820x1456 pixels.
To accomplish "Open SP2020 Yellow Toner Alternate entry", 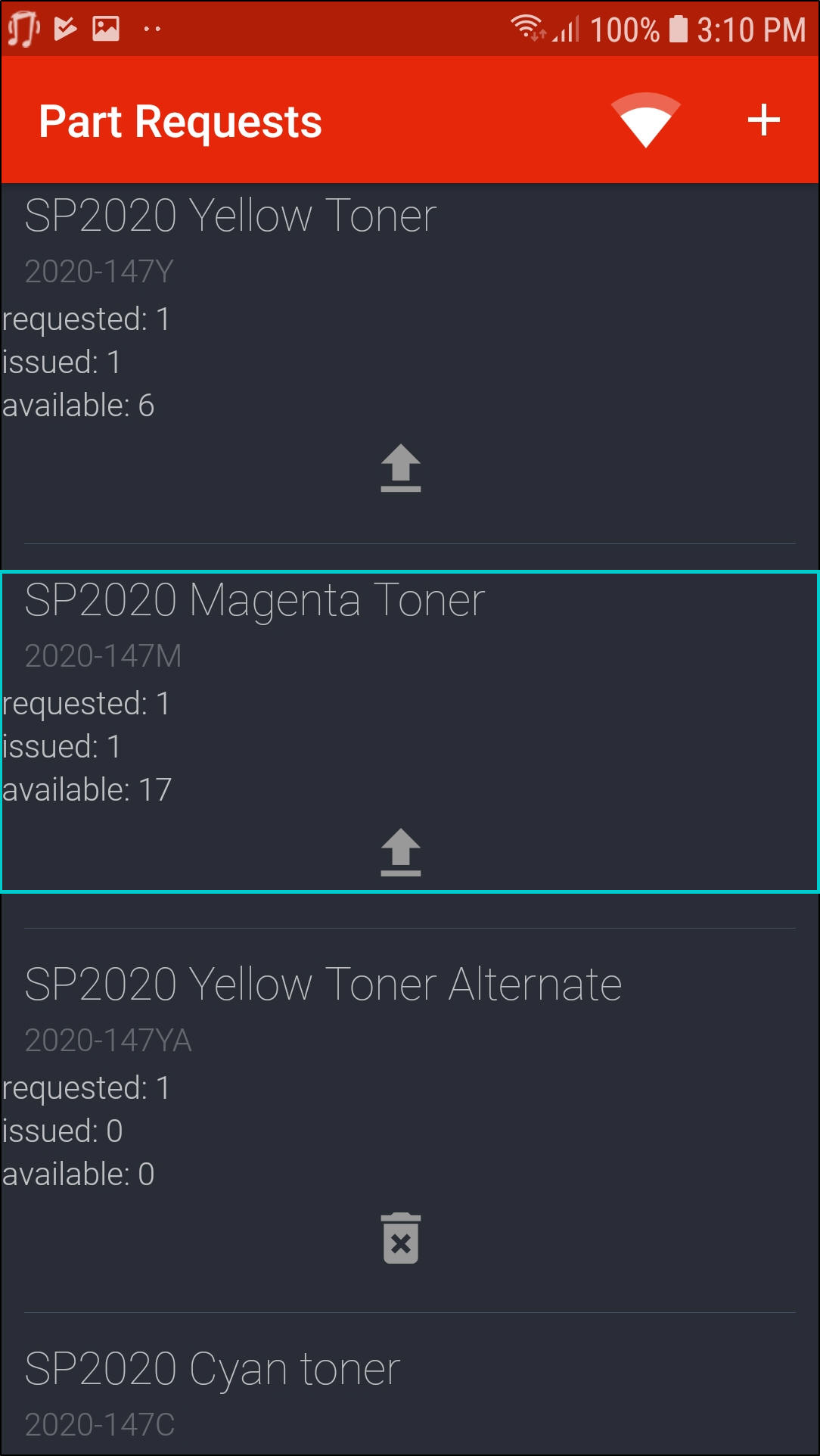I will click(323, 985).
